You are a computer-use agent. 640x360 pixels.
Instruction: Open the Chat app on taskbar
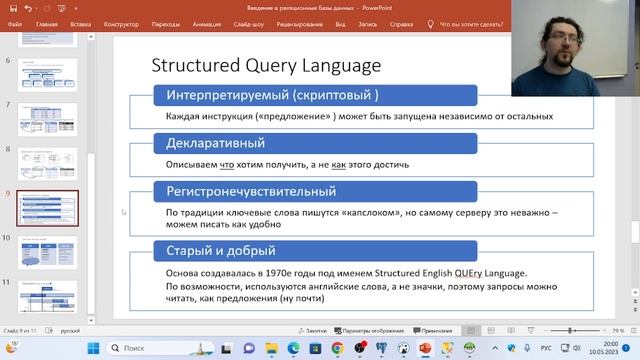(x=249, y=348)
